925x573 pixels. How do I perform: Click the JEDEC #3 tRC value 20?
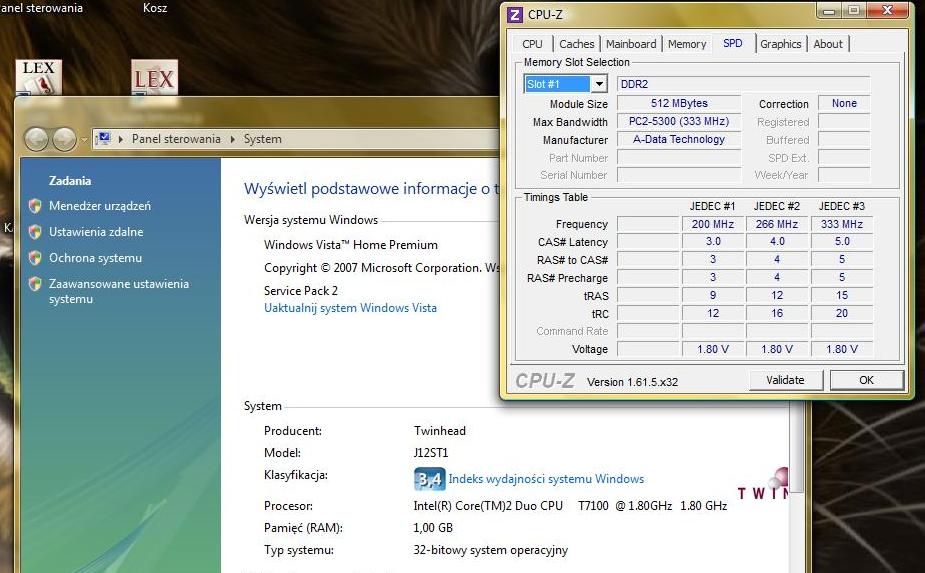pos(842,313)
